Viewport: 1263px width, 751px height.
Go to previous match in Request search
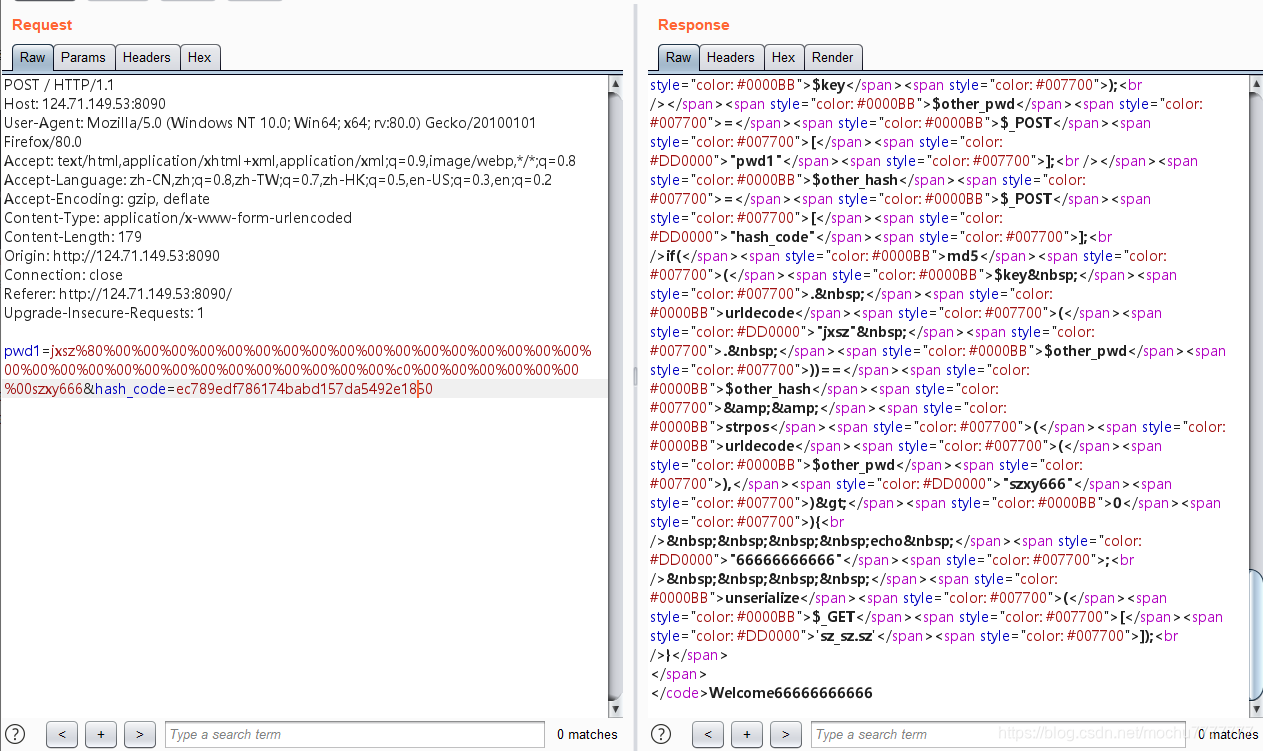(62, 734)
